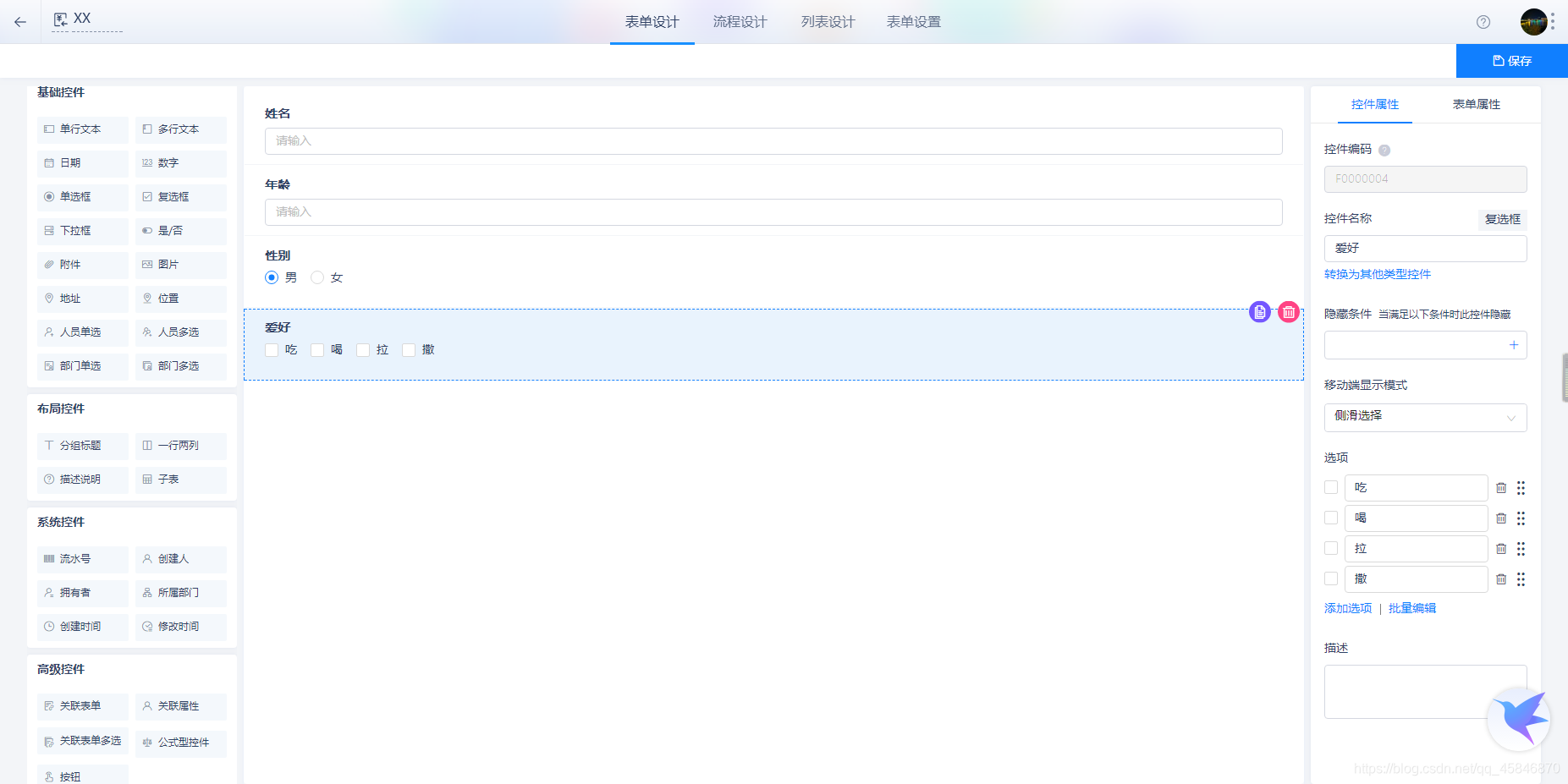The height and width of the screenshot is (784, 1568).
Task: Grab the drag handle for option 拉
Action: point(1521,549)
